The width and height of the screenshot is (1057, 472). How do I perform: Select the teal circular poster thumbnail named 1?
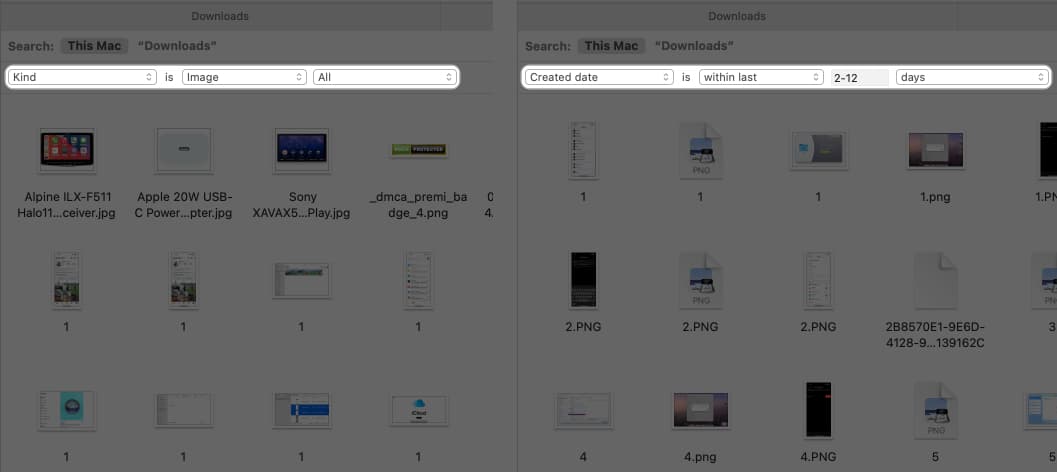(67, 409)
